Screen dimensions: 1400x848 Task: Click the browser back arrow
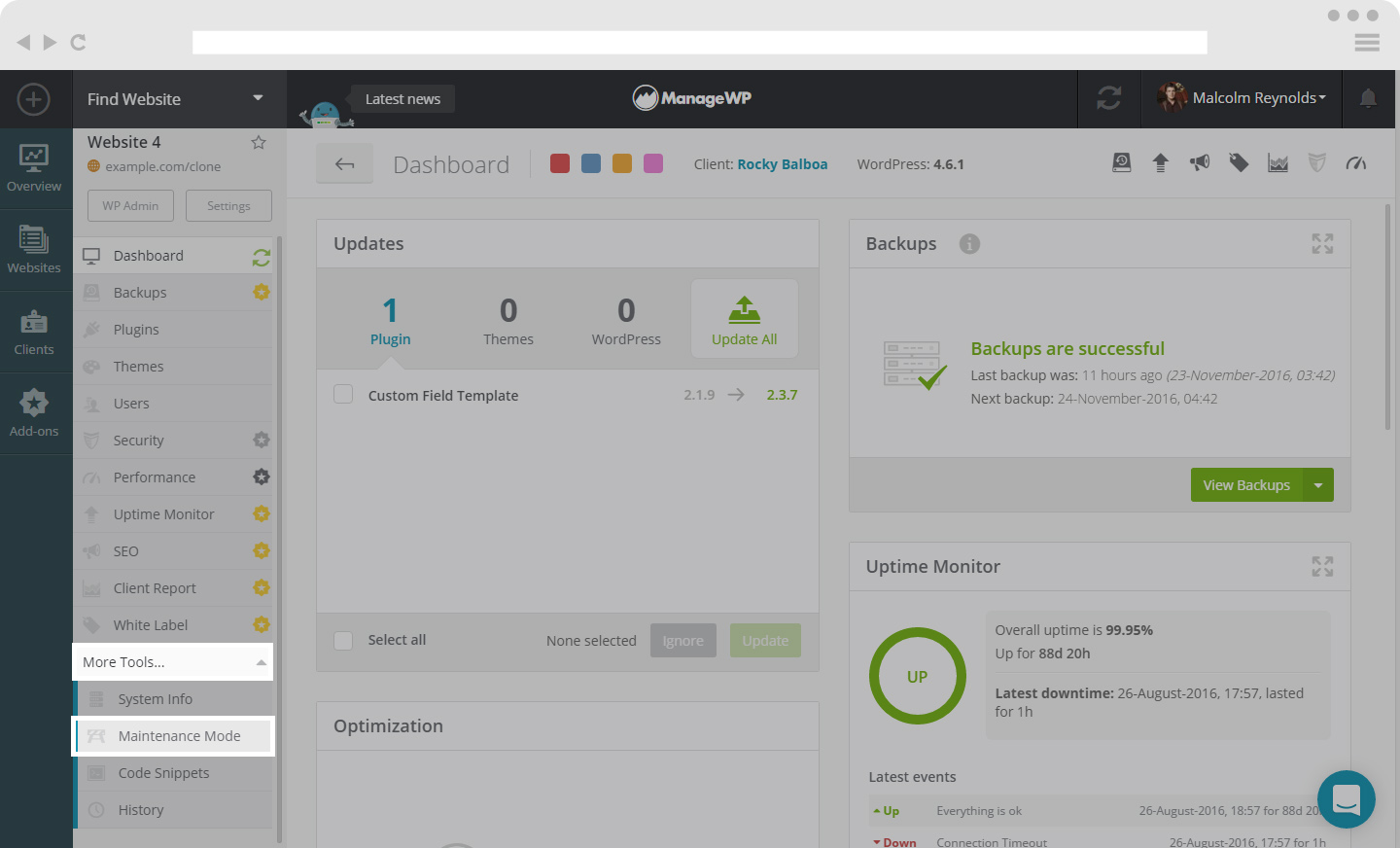coord(23,42)
